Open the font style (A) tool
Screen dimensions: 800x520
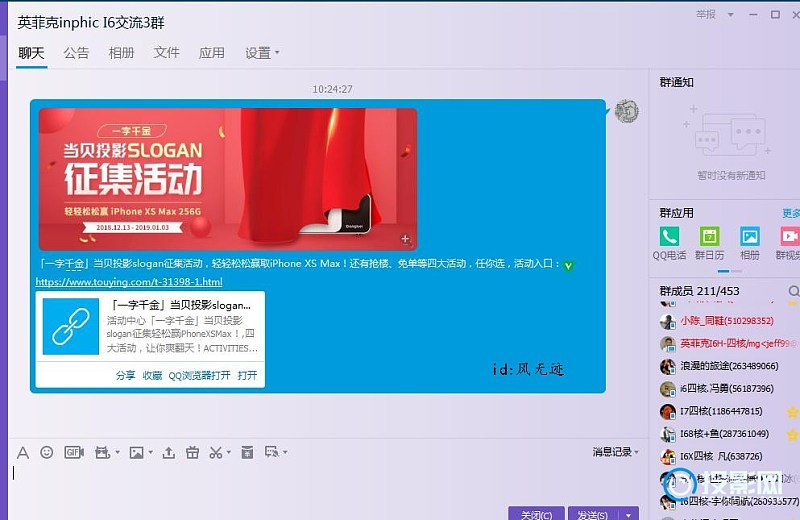click(x=23, y=453)
